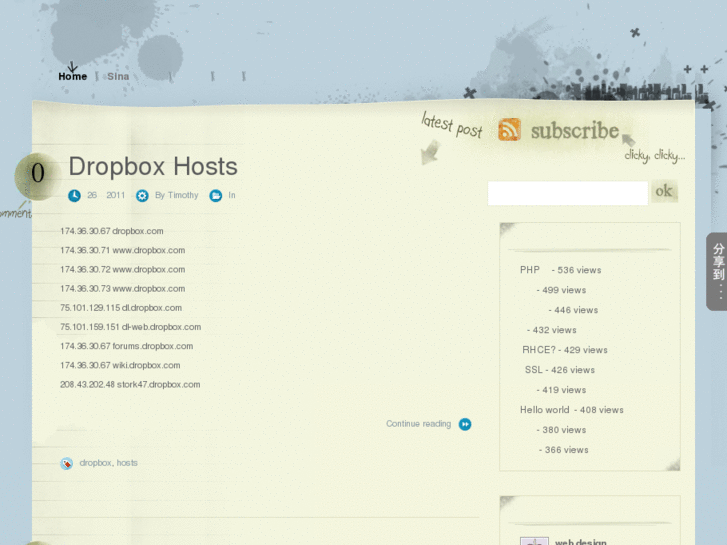Open popular post with 419 views

[561, 390]
